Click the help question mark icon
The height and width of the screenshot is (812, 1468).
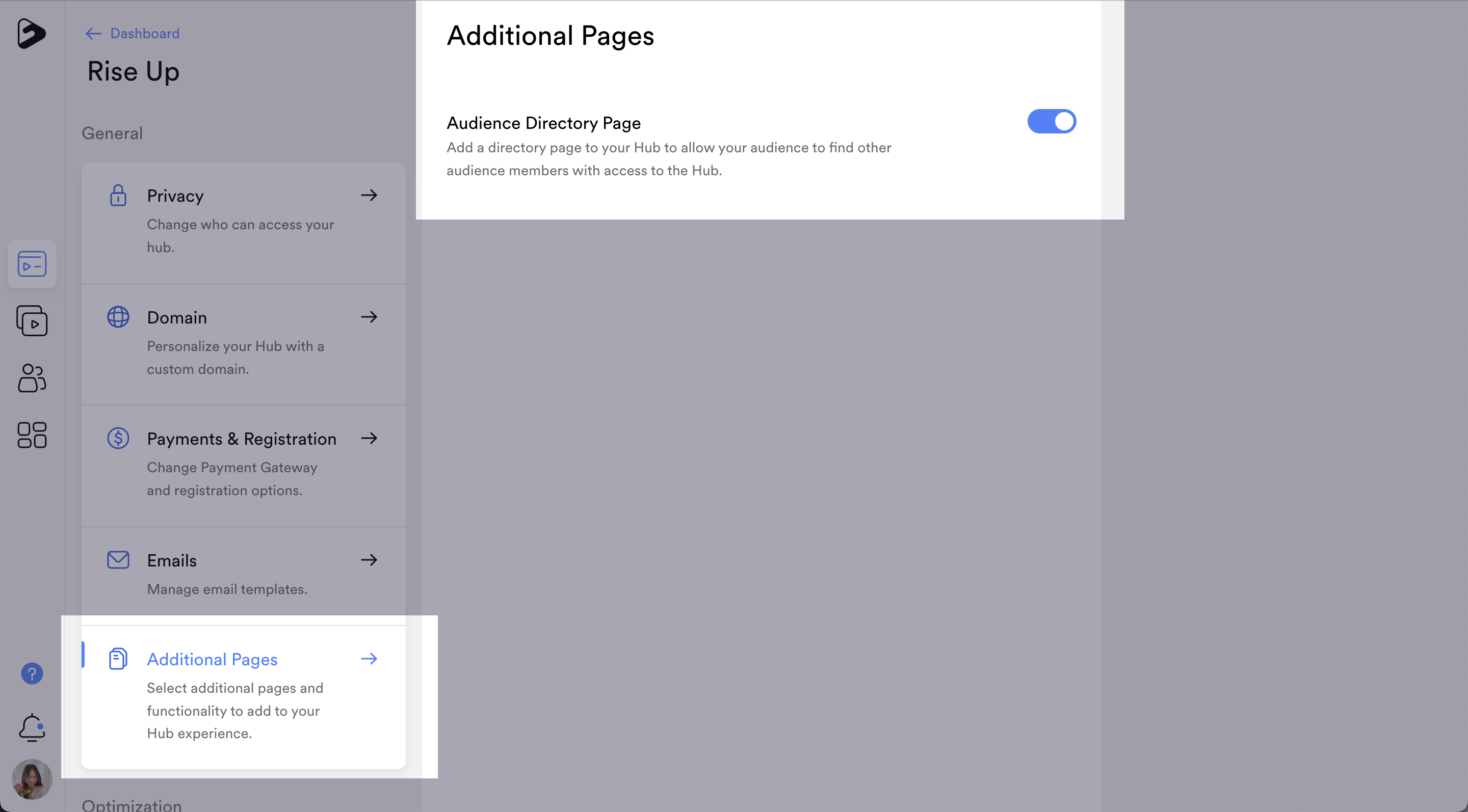(32, 673)
